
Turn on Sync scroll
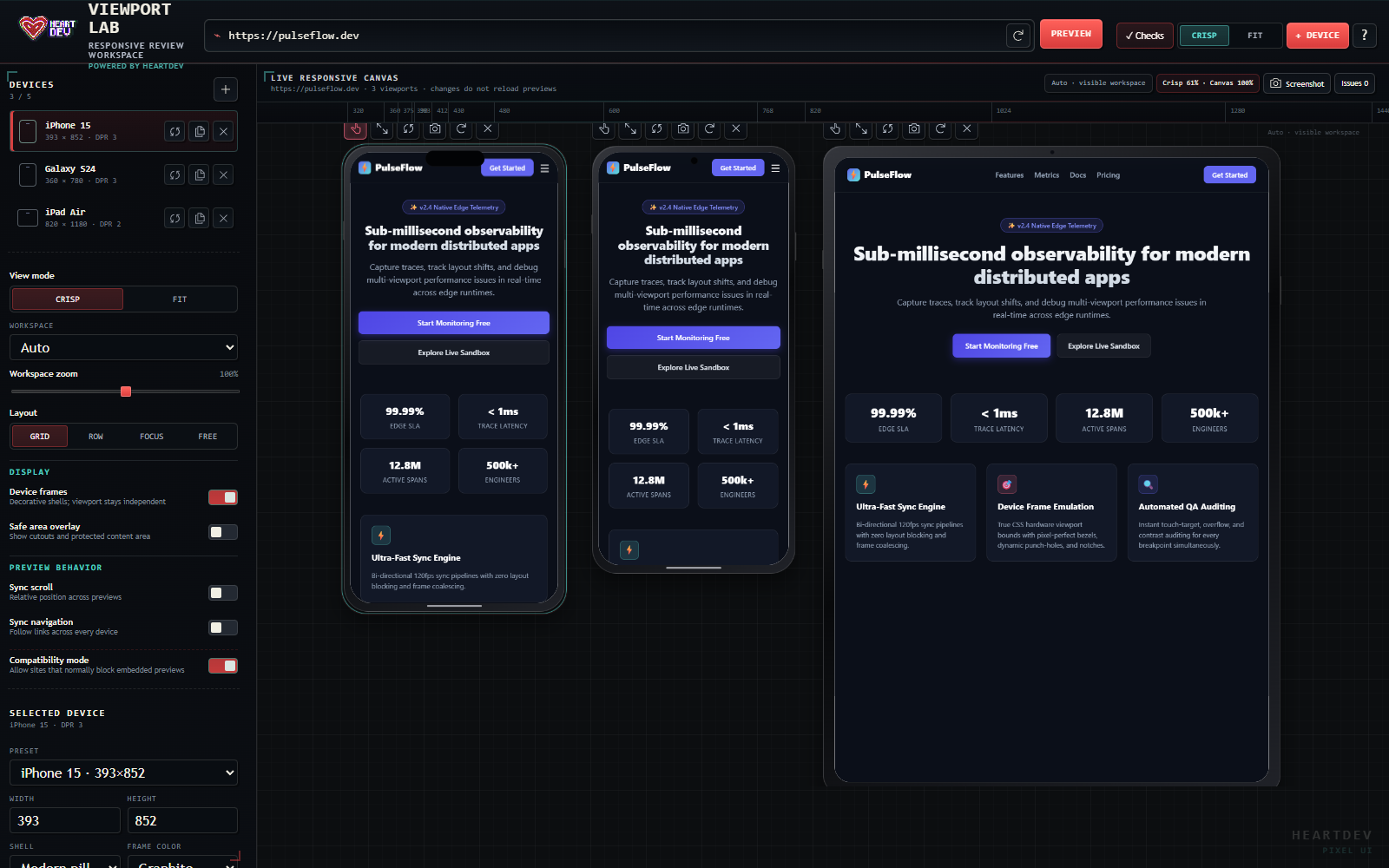(223, 593)
